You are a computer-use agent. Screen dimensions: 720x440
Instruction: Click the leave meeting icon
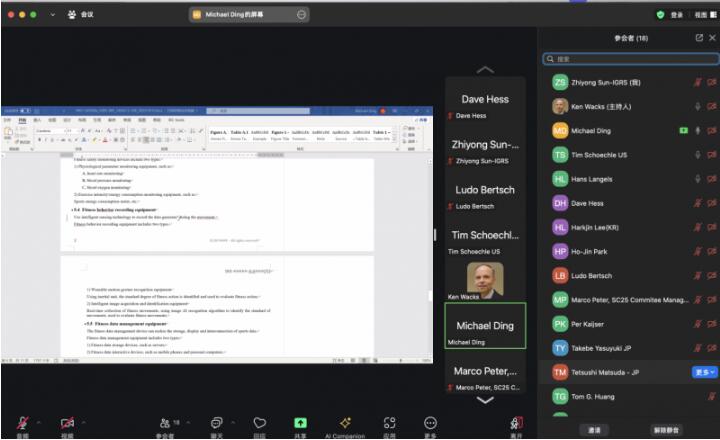(x=516, y=424)
